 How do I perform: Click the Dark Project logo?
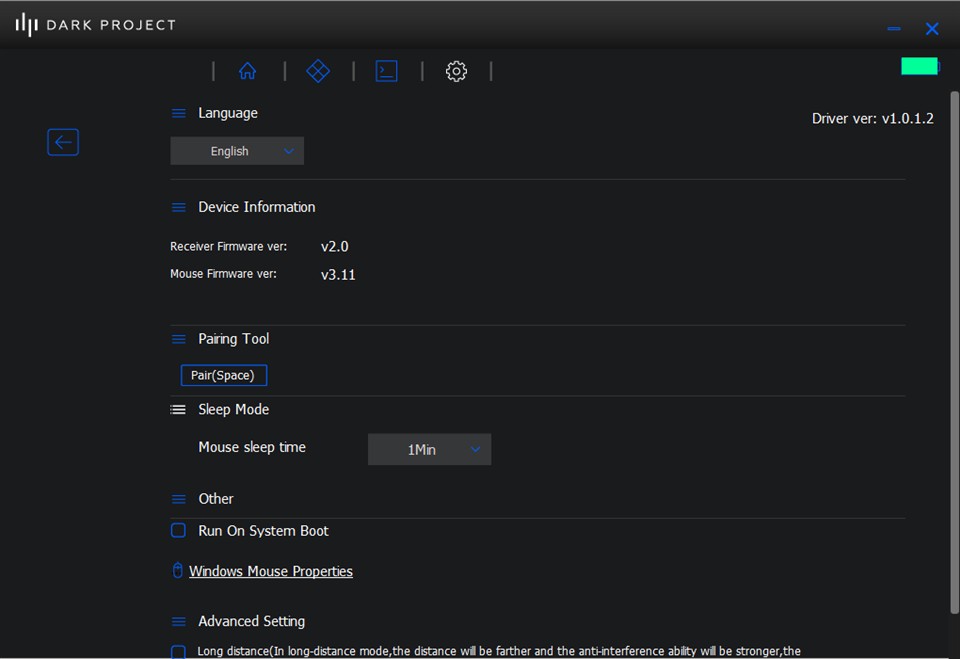click(x=95, y=25)
